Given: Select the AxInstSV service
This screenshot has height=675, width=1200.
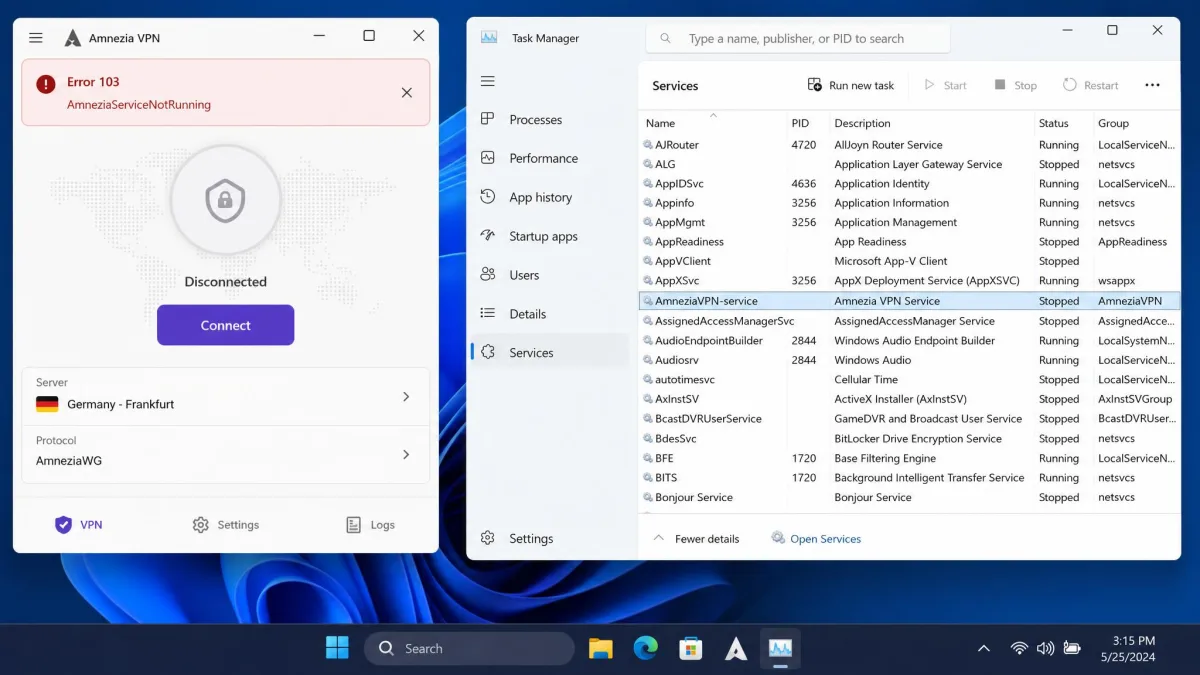Looking at the screenshot, I should pyautogui.click(x=909, y=399).
